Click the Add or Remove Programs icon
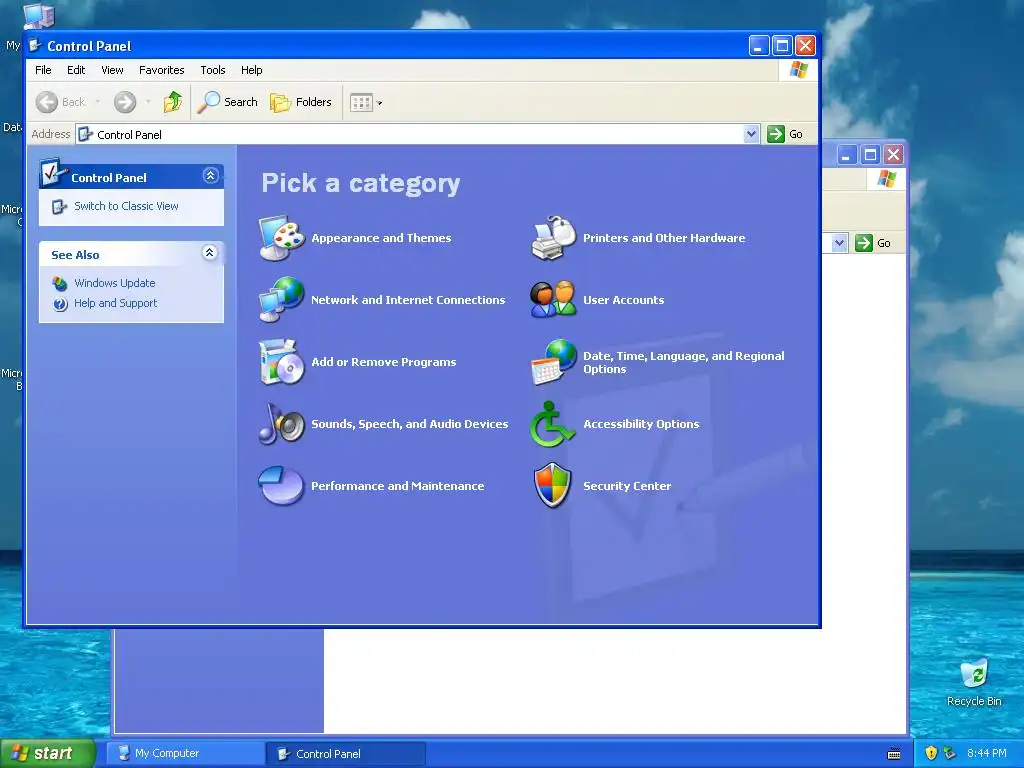The height and width of the screenshot is (768, 1024). point(281,361)
